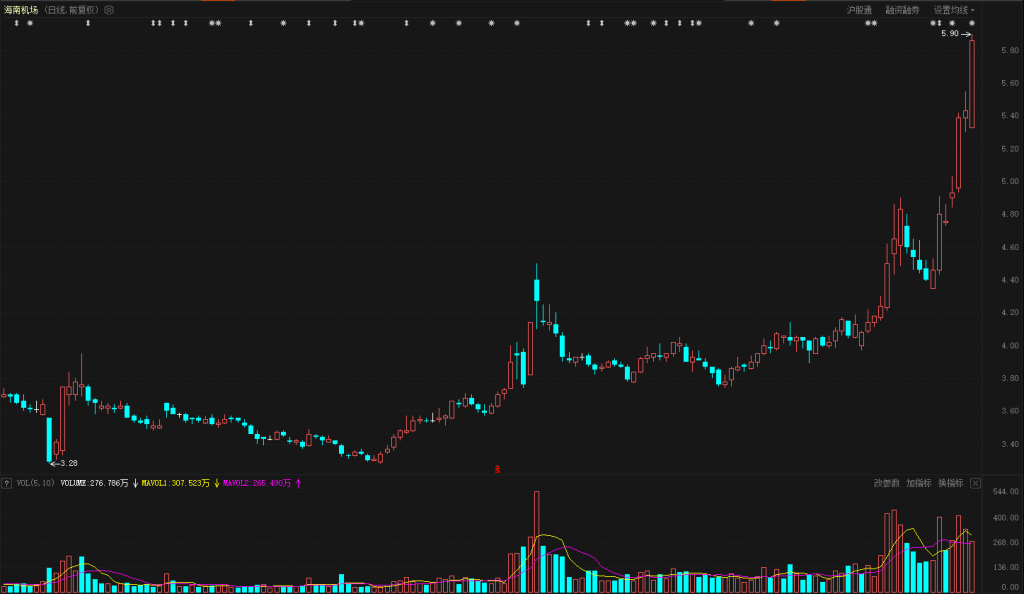Viewport: 1024px width, 594px height.
Task: Close the volume indicator panel
Action: (x=975, y=483)
